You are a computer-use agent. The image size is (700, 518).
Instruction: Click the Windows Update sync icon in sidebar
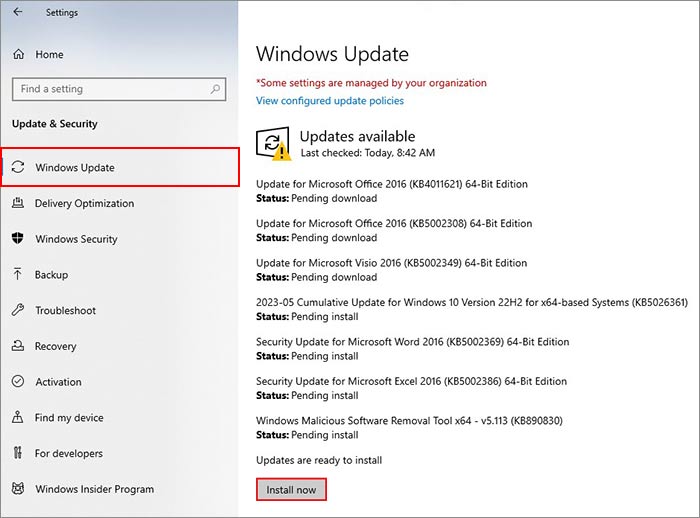pos(18,167)
